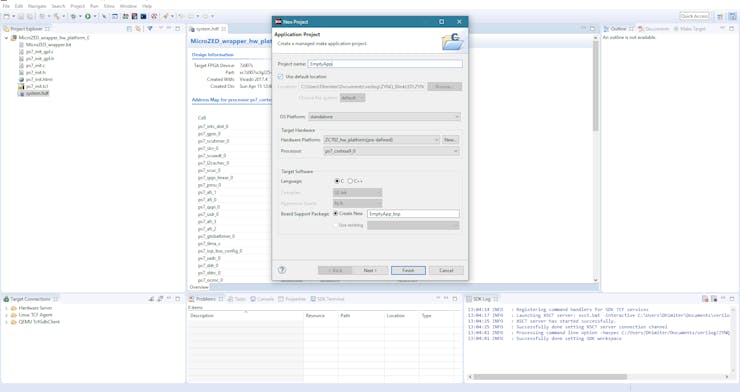This screenshot has height=392, width=740.
Task: Open the OS Platform dropdown
Action: 384,117
